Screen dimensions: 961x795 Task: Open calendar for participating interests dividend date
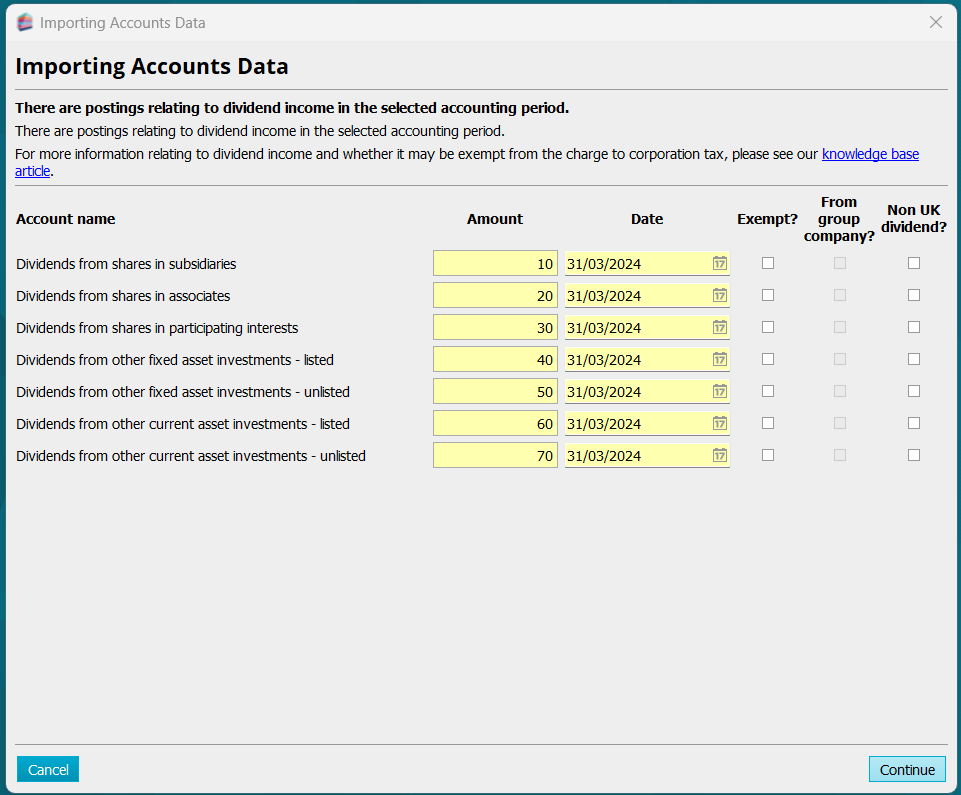pos(719,328)
